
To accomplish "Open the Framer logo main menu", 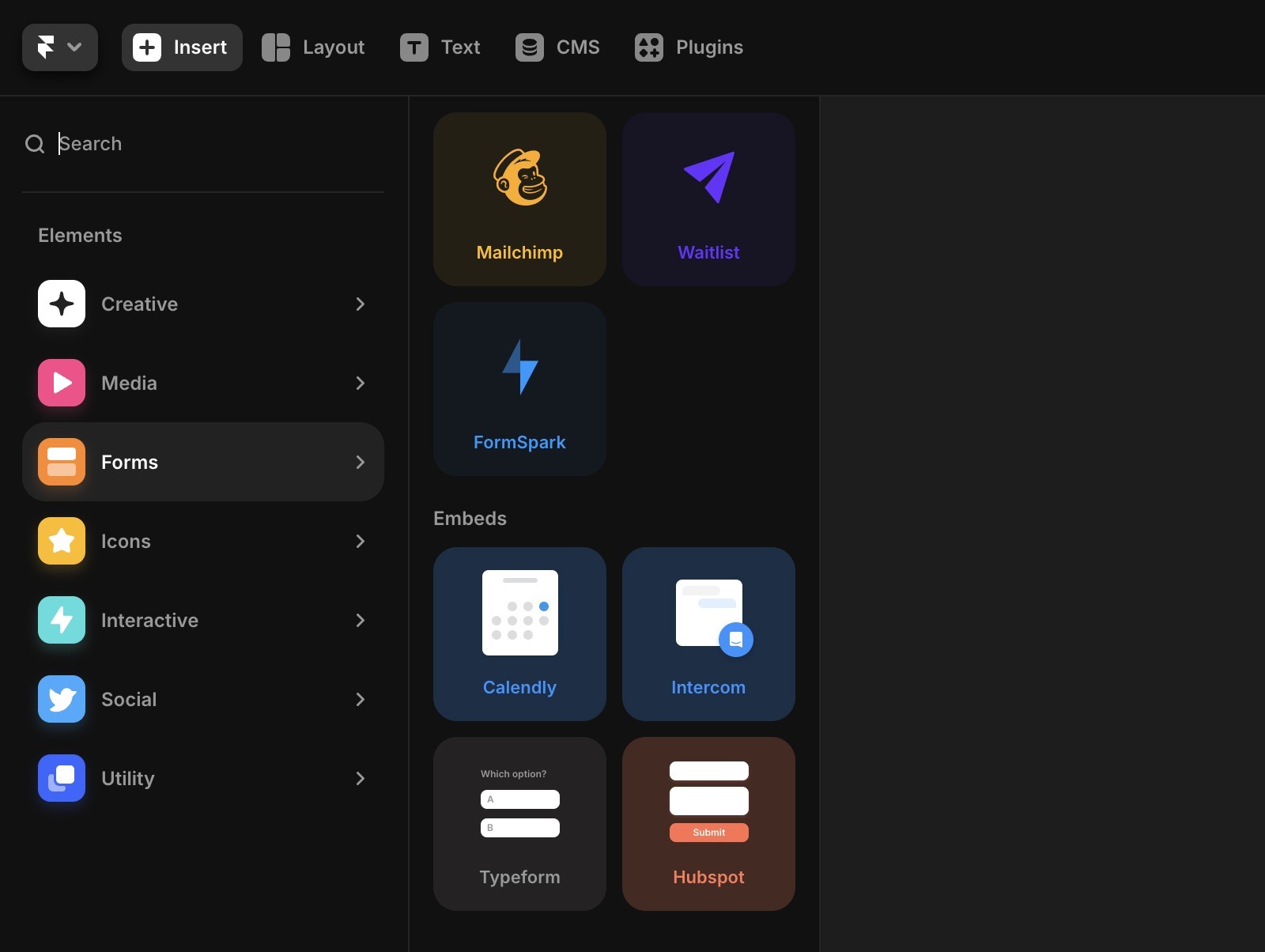I will (x=60, y=47).
